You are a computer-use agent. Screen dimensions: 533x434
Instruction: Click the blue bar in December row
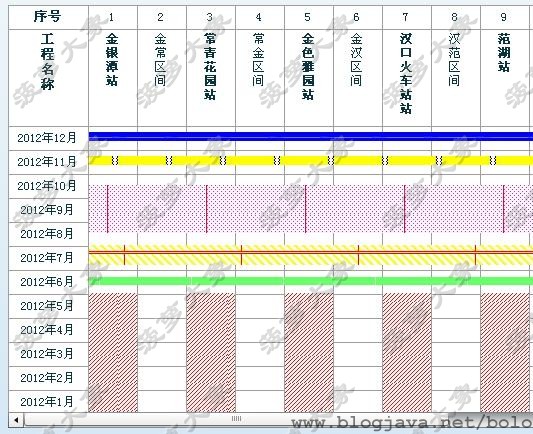coord(311,136)
